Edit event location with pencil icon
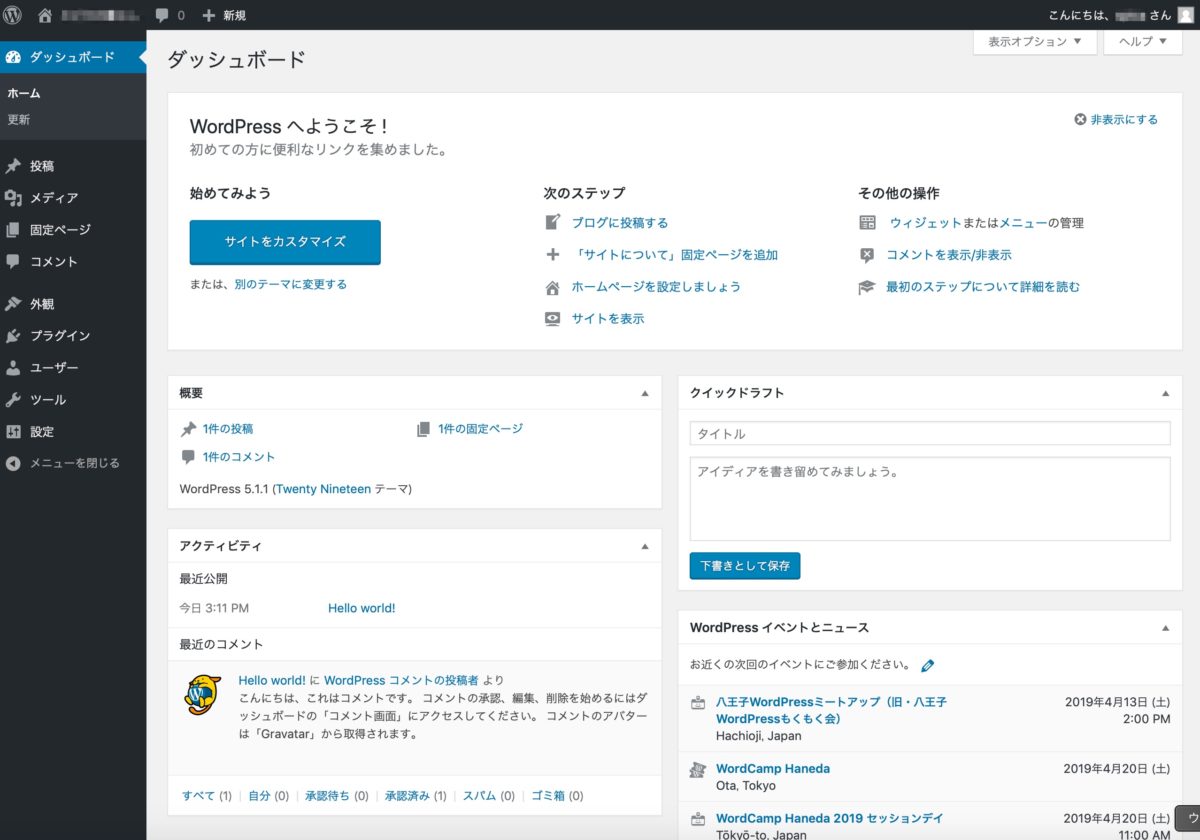 927,665
